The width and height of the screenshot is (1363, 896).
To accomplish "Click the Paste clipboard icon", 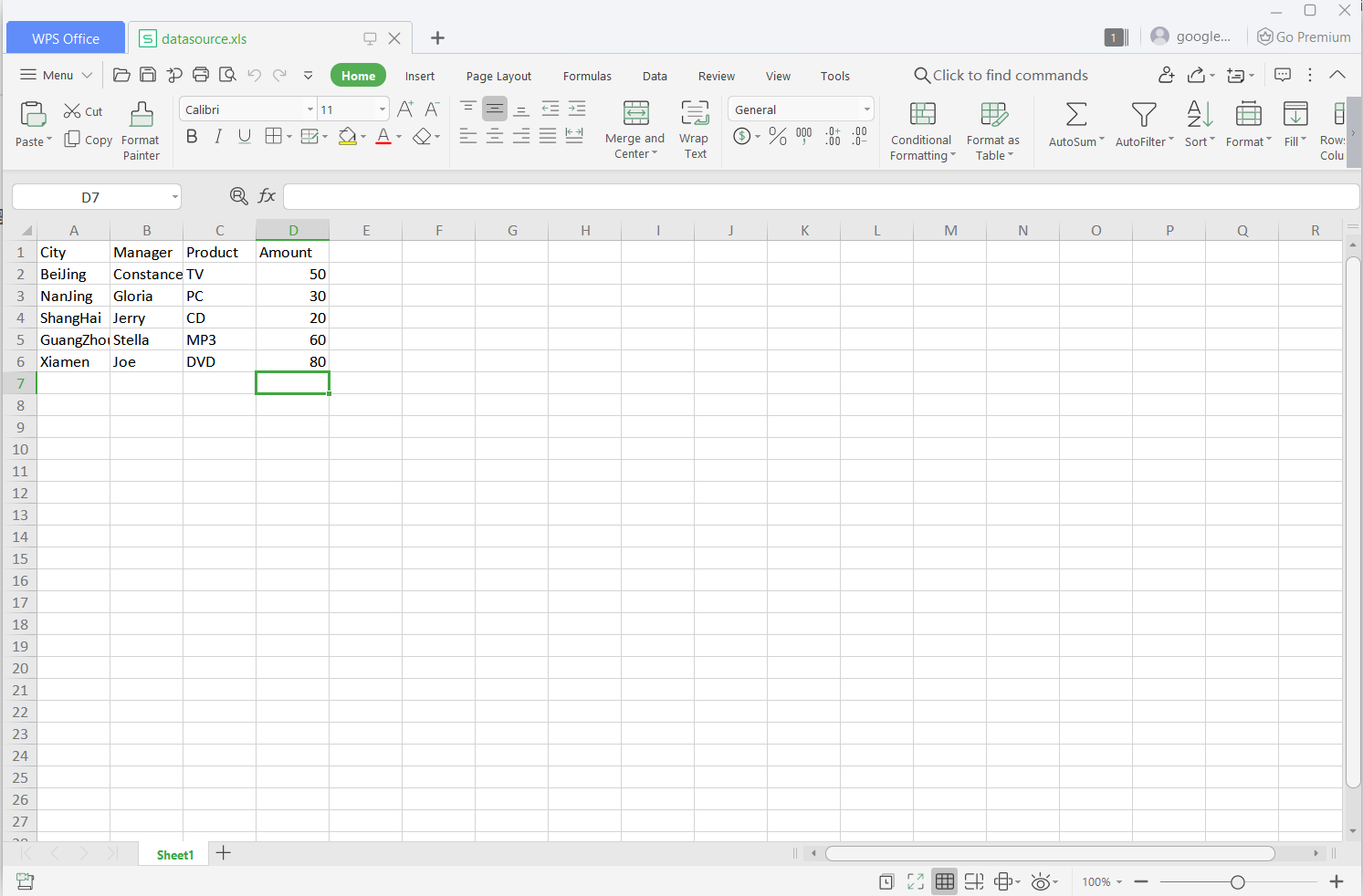I will coord(33,115).
